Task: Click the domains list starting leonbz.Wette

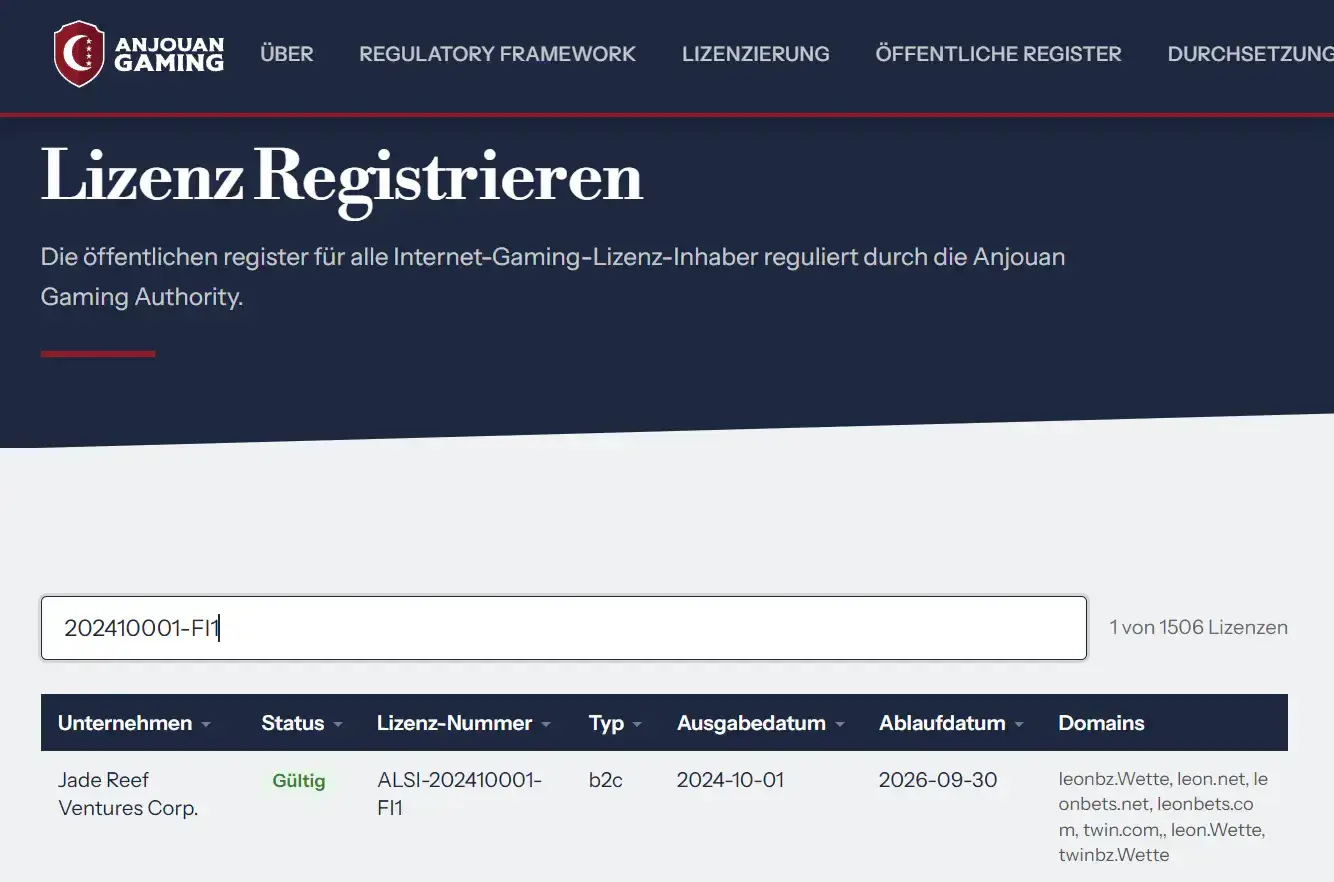Action: pyautogui.click(x=1163, y=816)
